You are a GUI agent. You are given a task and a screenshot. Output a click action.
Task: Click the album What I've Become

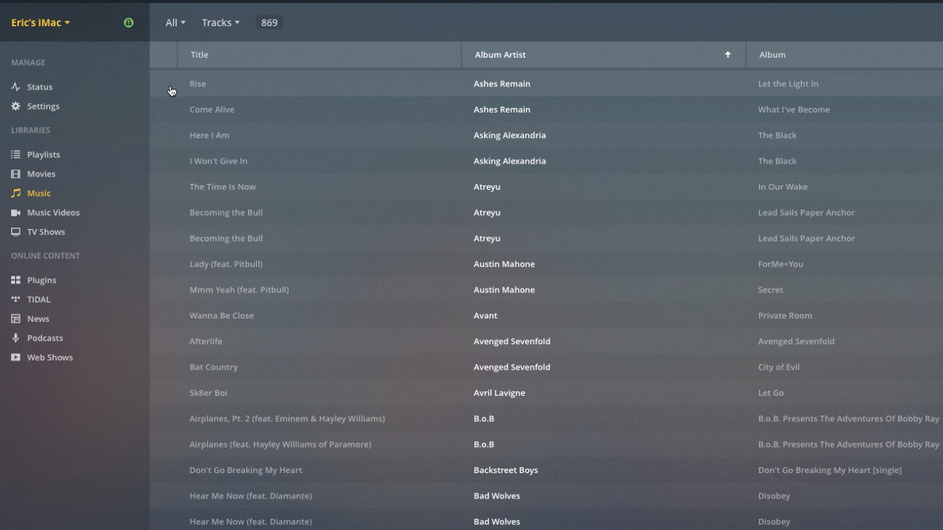(794, 109)
